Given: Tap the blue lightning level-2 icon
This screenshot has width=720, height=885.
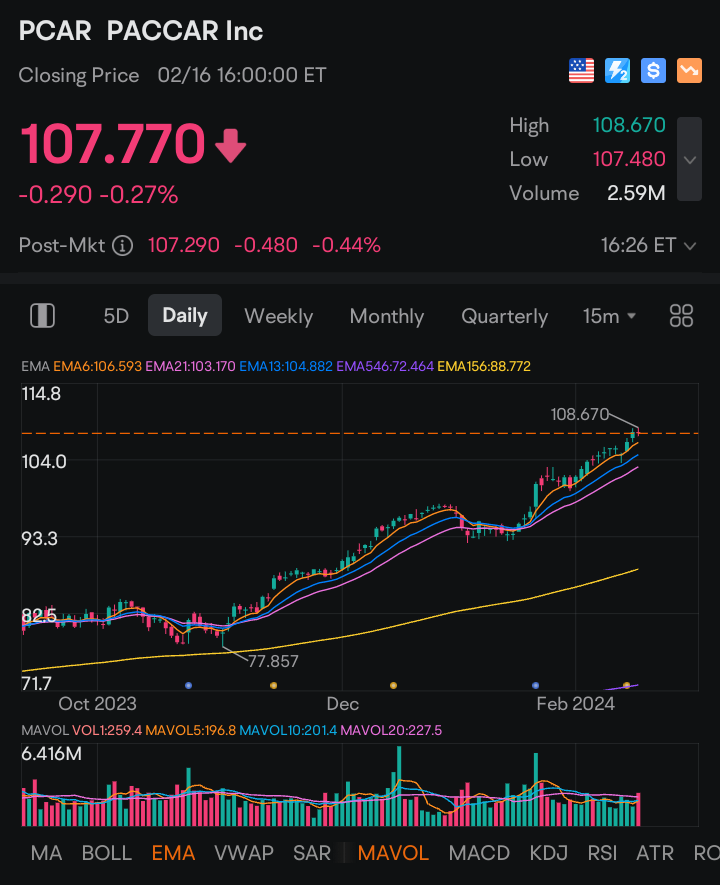Looking at the screenshot, I should pos(617,71).
